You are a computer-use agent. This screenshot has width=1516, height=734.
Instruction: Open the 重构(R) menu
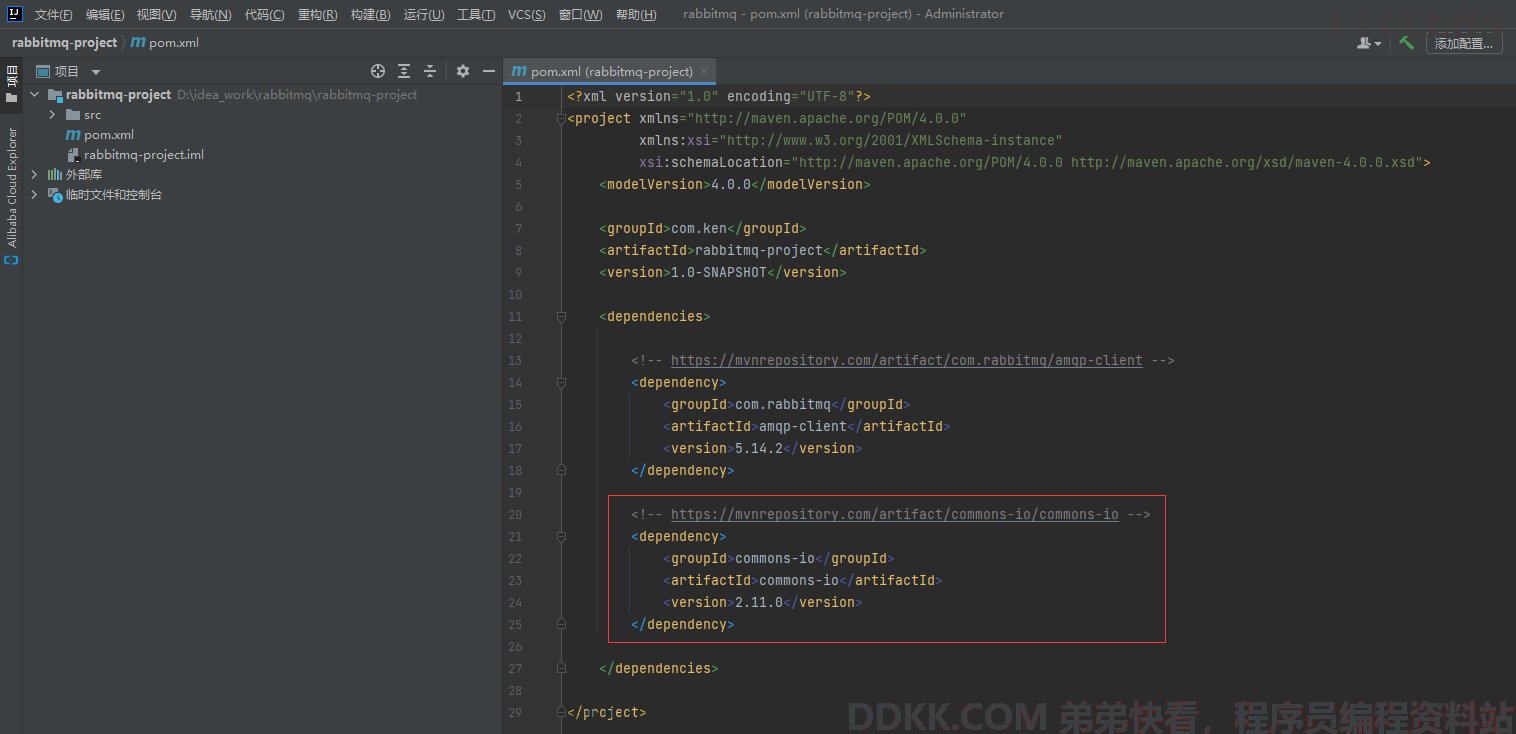(317, 14)
